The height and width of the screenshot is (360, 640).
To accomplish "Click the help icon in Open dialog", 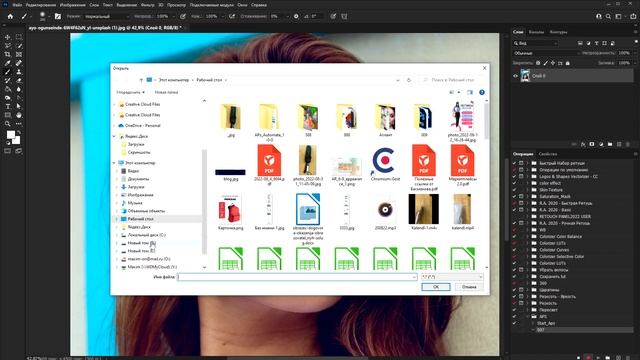I will click(482, 92).
